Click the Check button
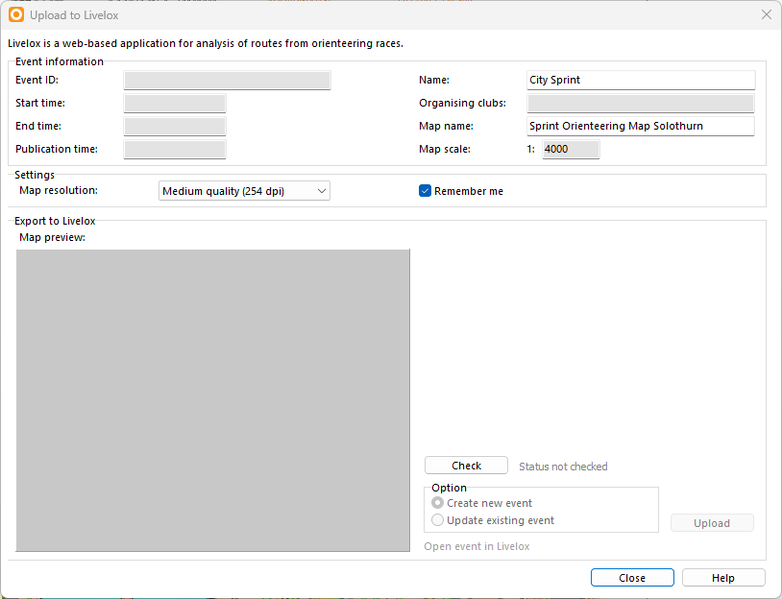This screenshot has height=599, width=782. coord(466,465)
